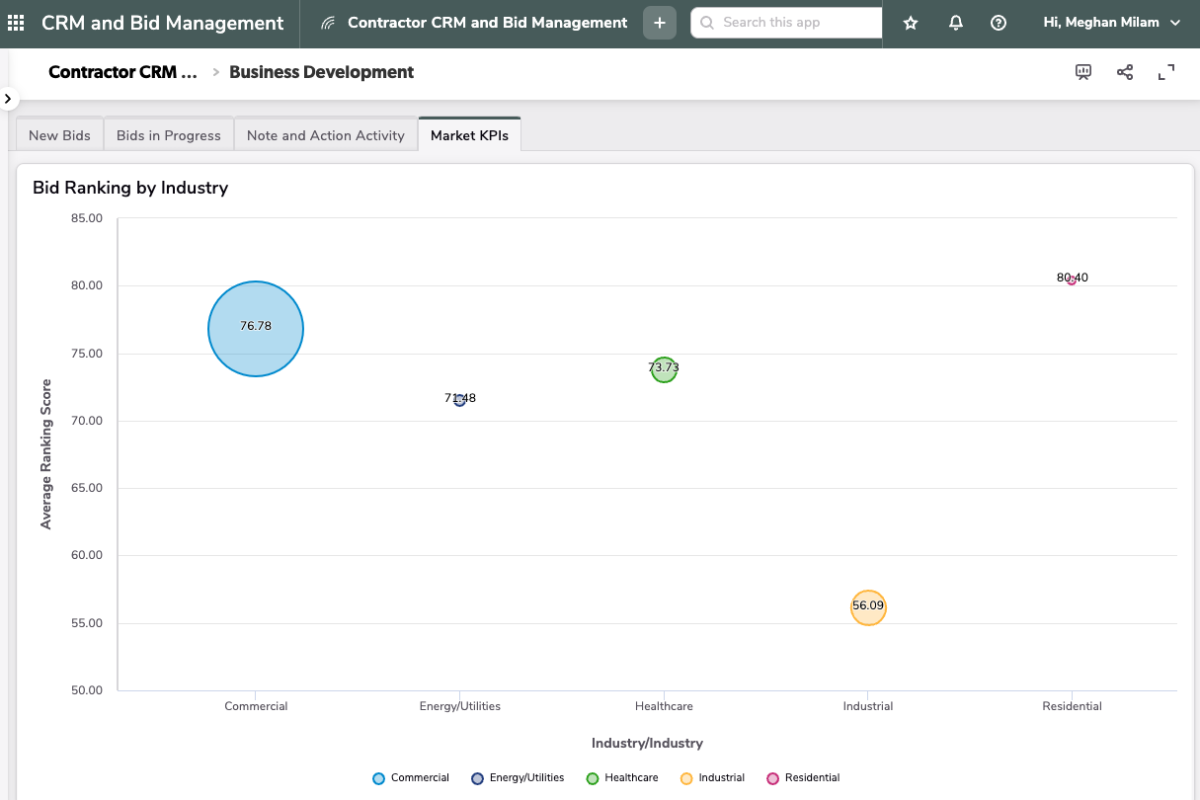This screenshot has width=1200, height=800.
Task: Click the favorites star icon
Action: click(910, 23)
